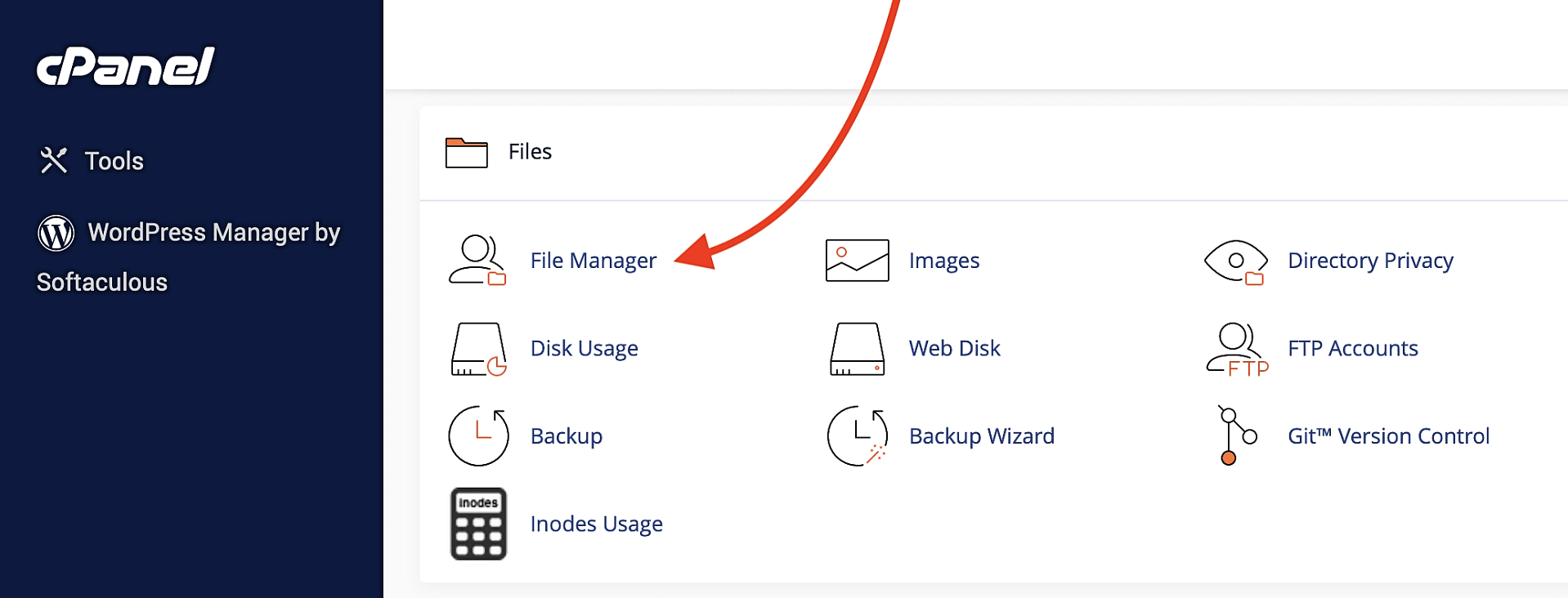Click the Inodes Usage calculator icon
The height and width of the screenshot is (598, 1568).
click(x=479, y=524)
